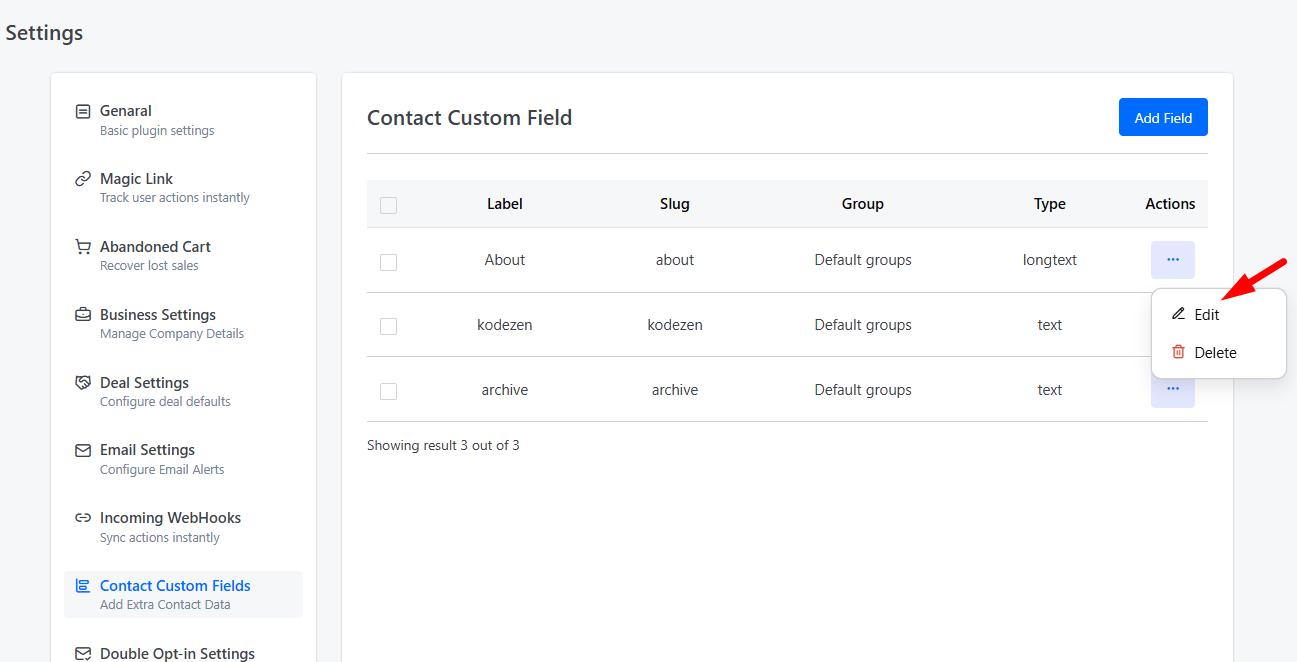The image size is (1297, 662).
Task: Click the Email Settings envelope icon
Action: coord(83,450)
